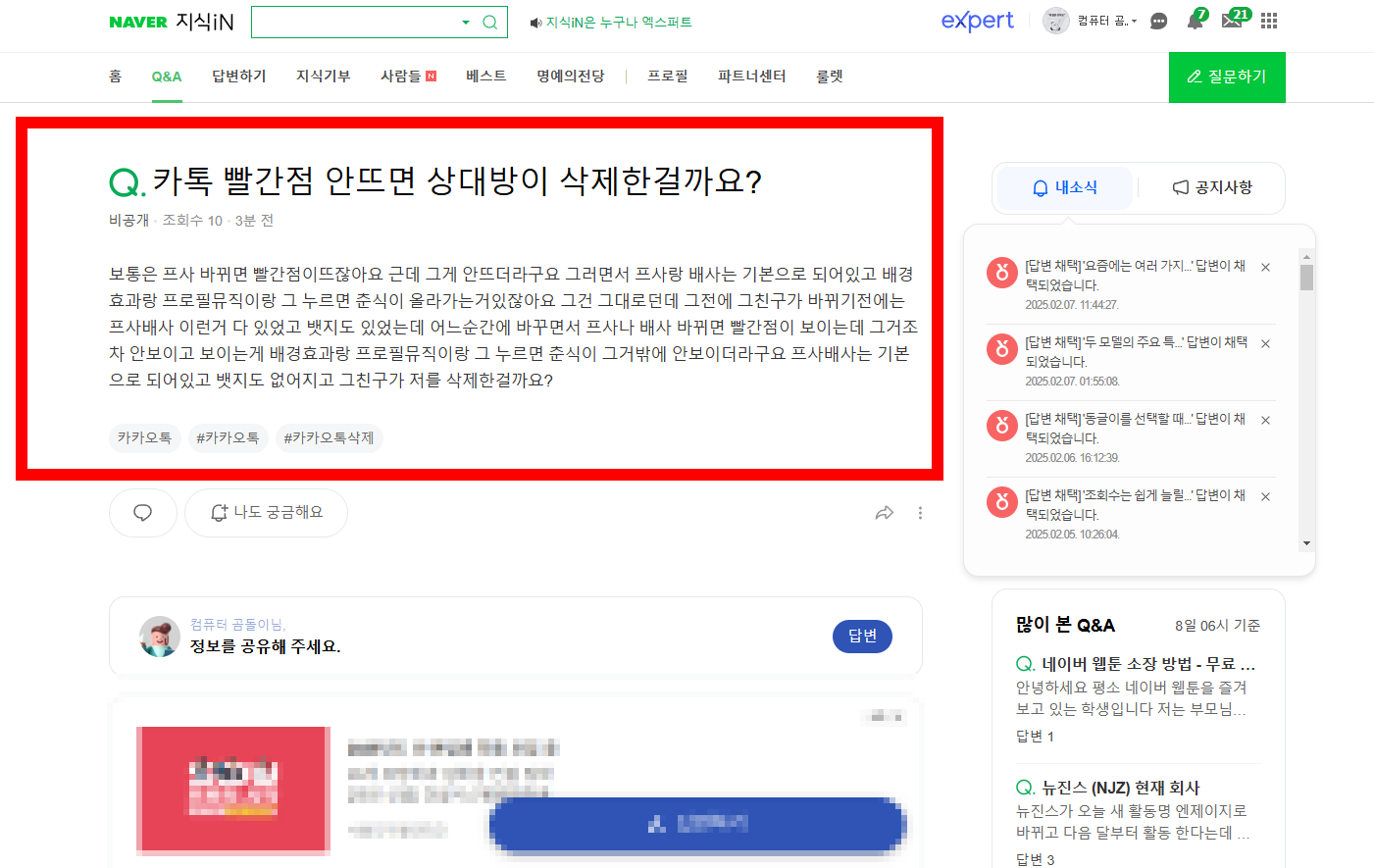Click red icon beside '동글이를 선택할 때' notification
The image size is (1374, 868).
[x=1001, y=426]
